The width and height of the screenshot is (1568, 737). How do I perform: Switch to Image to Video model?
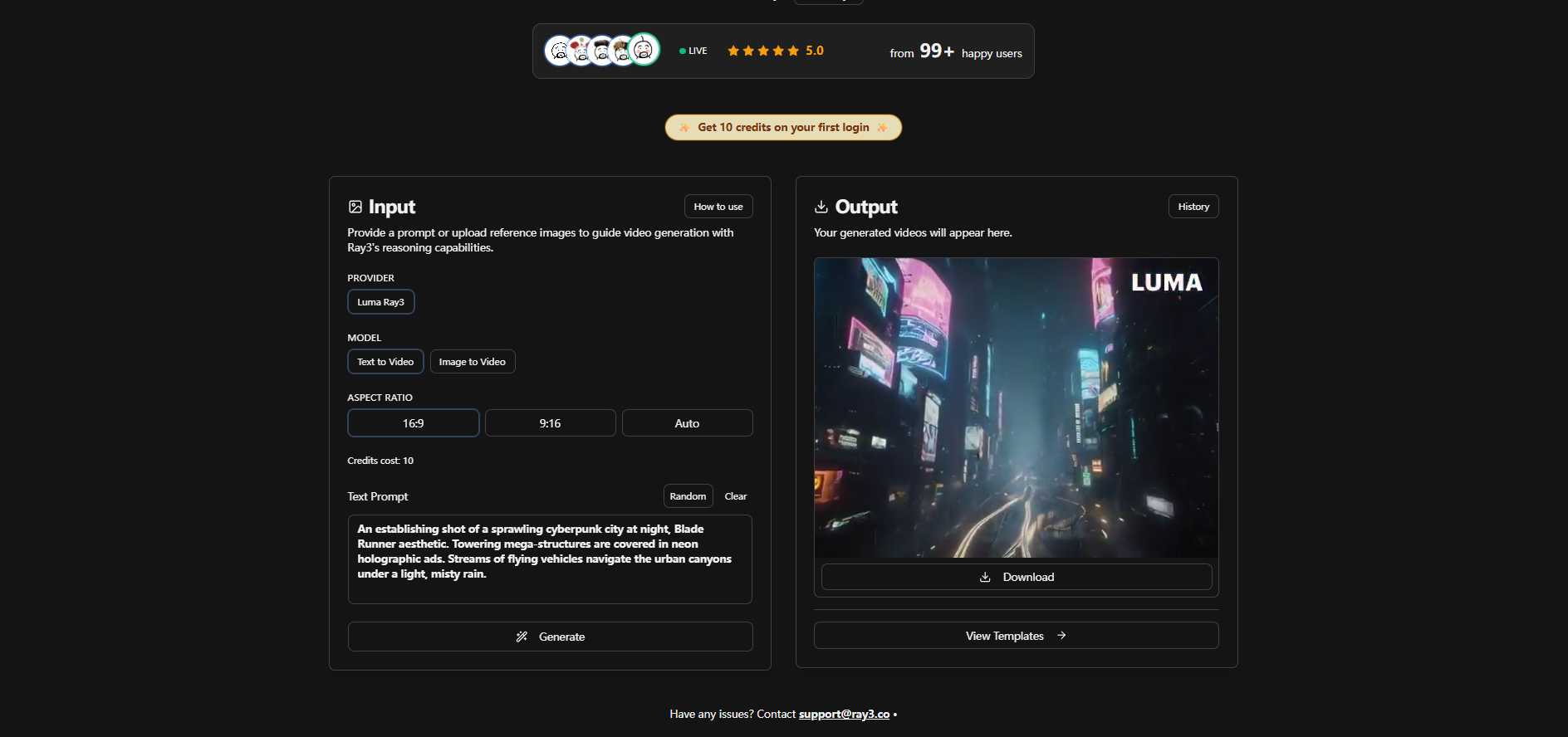(x=472, y=362)
